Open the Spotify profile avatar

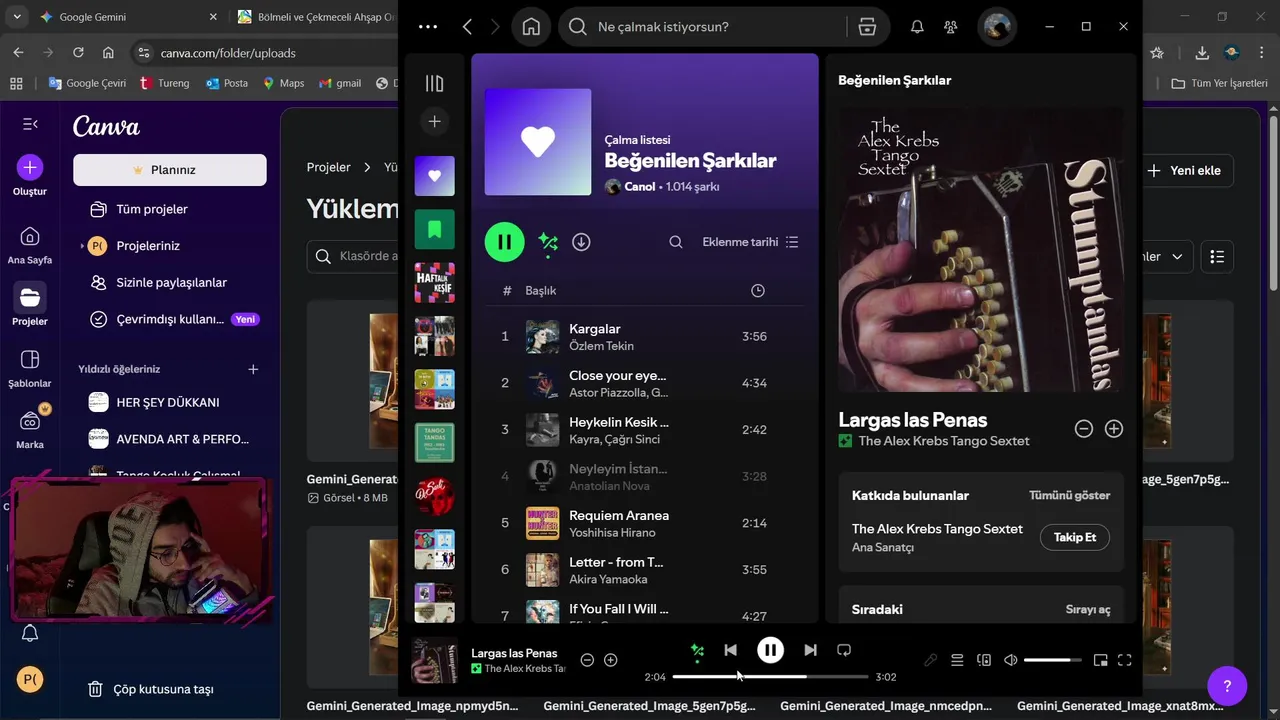tap(997, 27)
